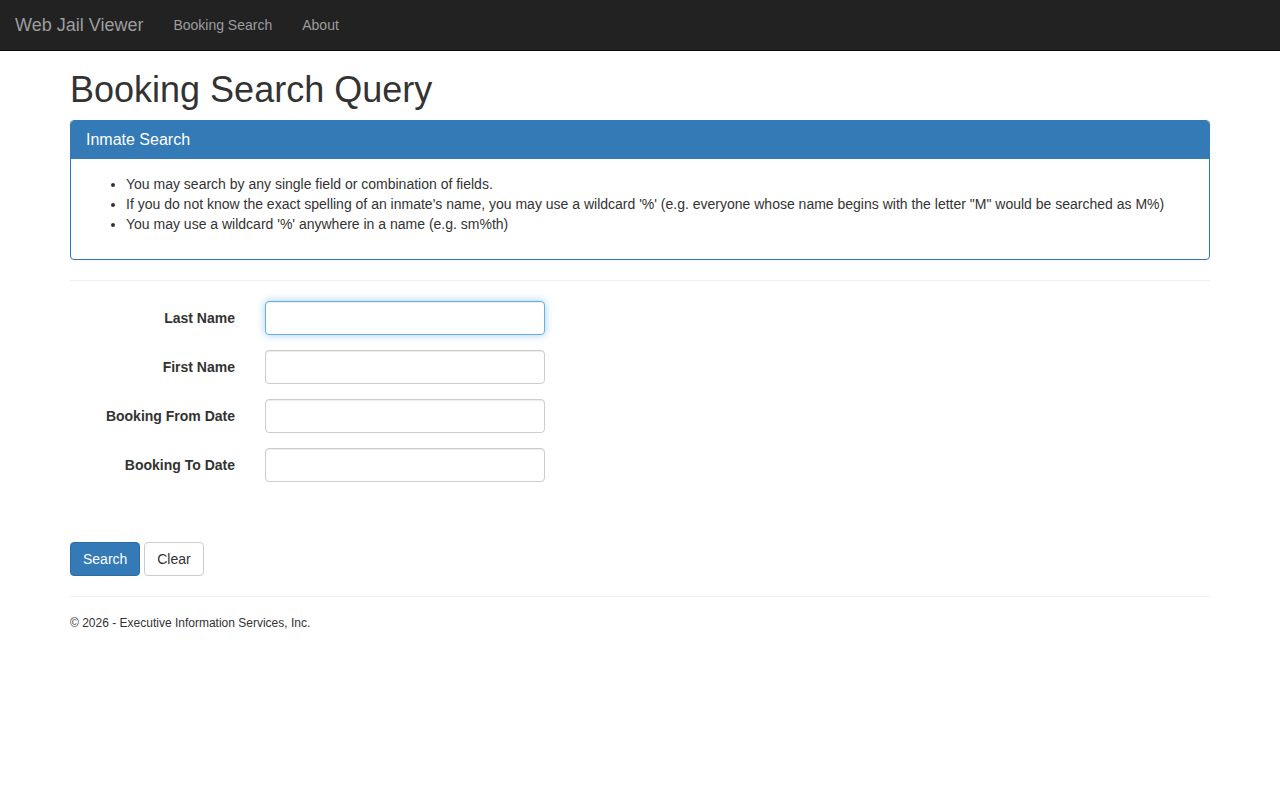Click the tip about names beginning with M

coord(645,204)
